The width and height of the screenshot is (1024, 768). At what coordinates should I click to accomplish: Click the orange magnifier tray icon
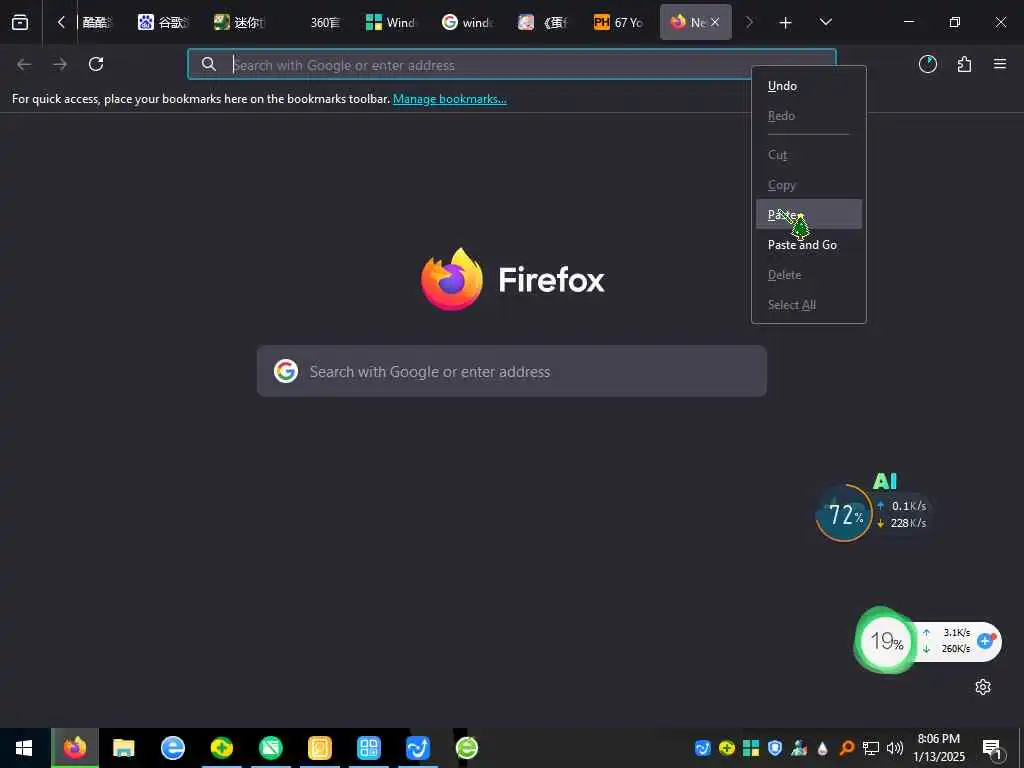click(846, 748)
